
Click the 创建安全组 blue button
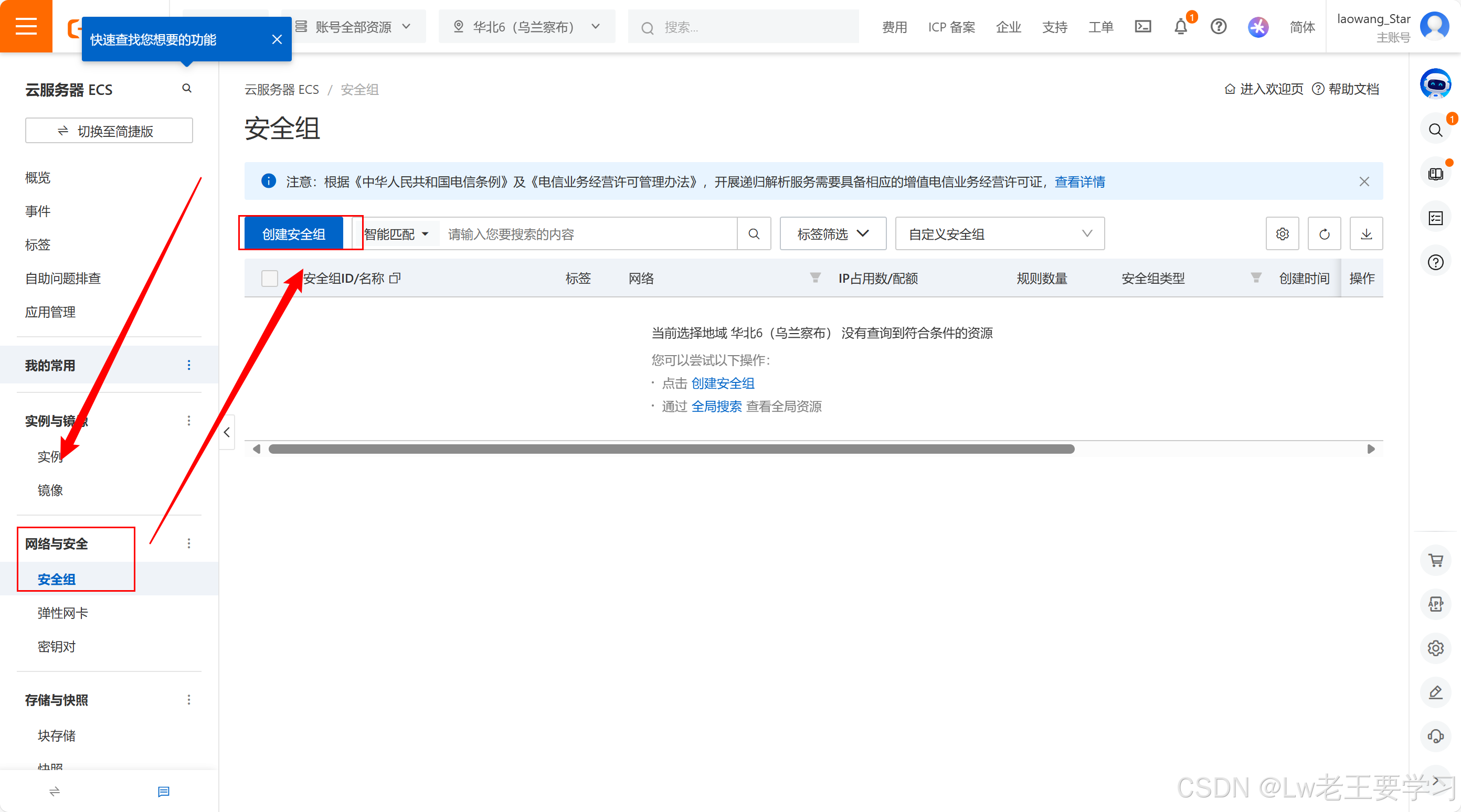pyautogui.click(x=294, y=233)
